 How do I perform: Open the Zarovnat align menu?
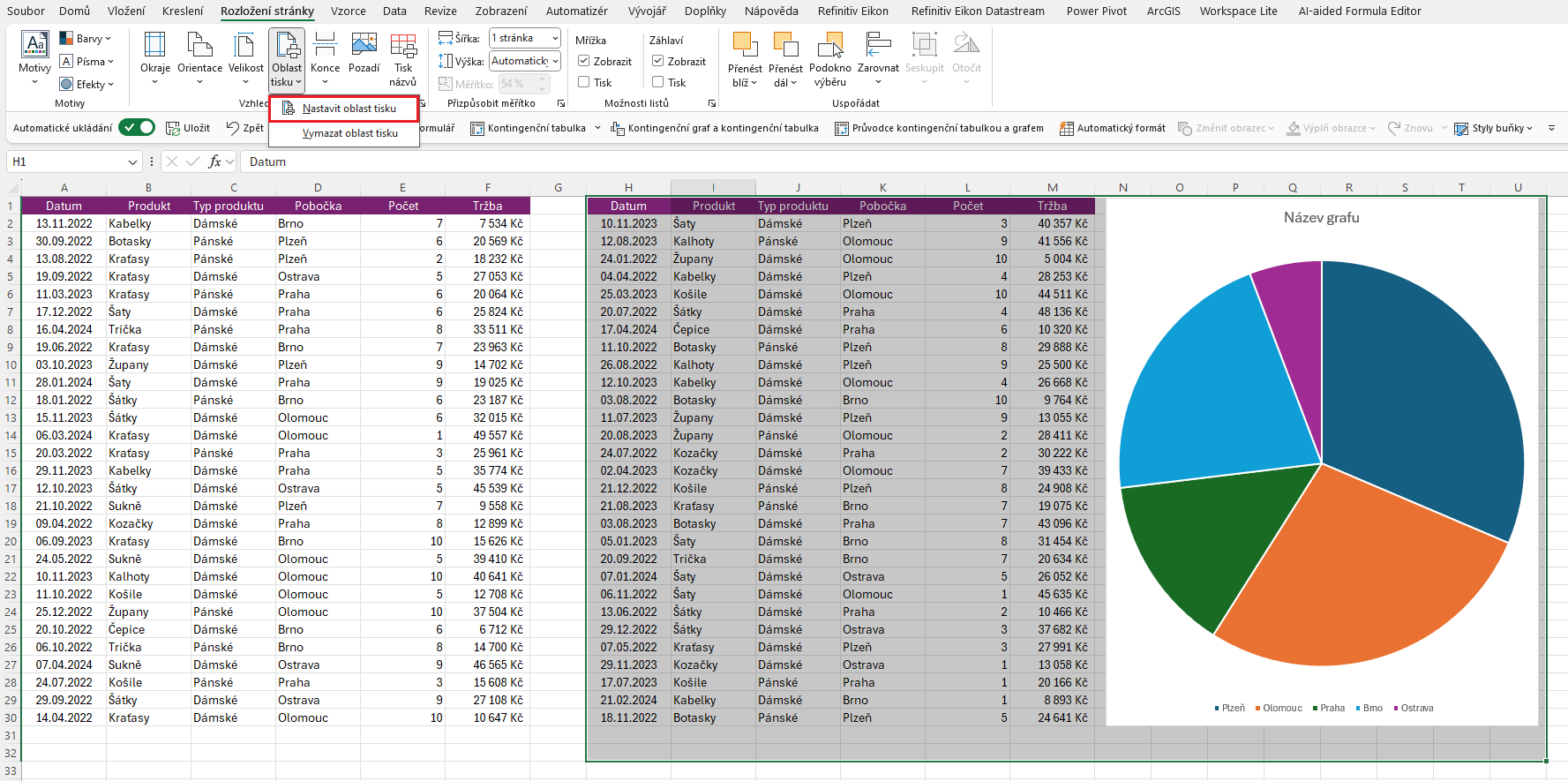pos(878,58)
